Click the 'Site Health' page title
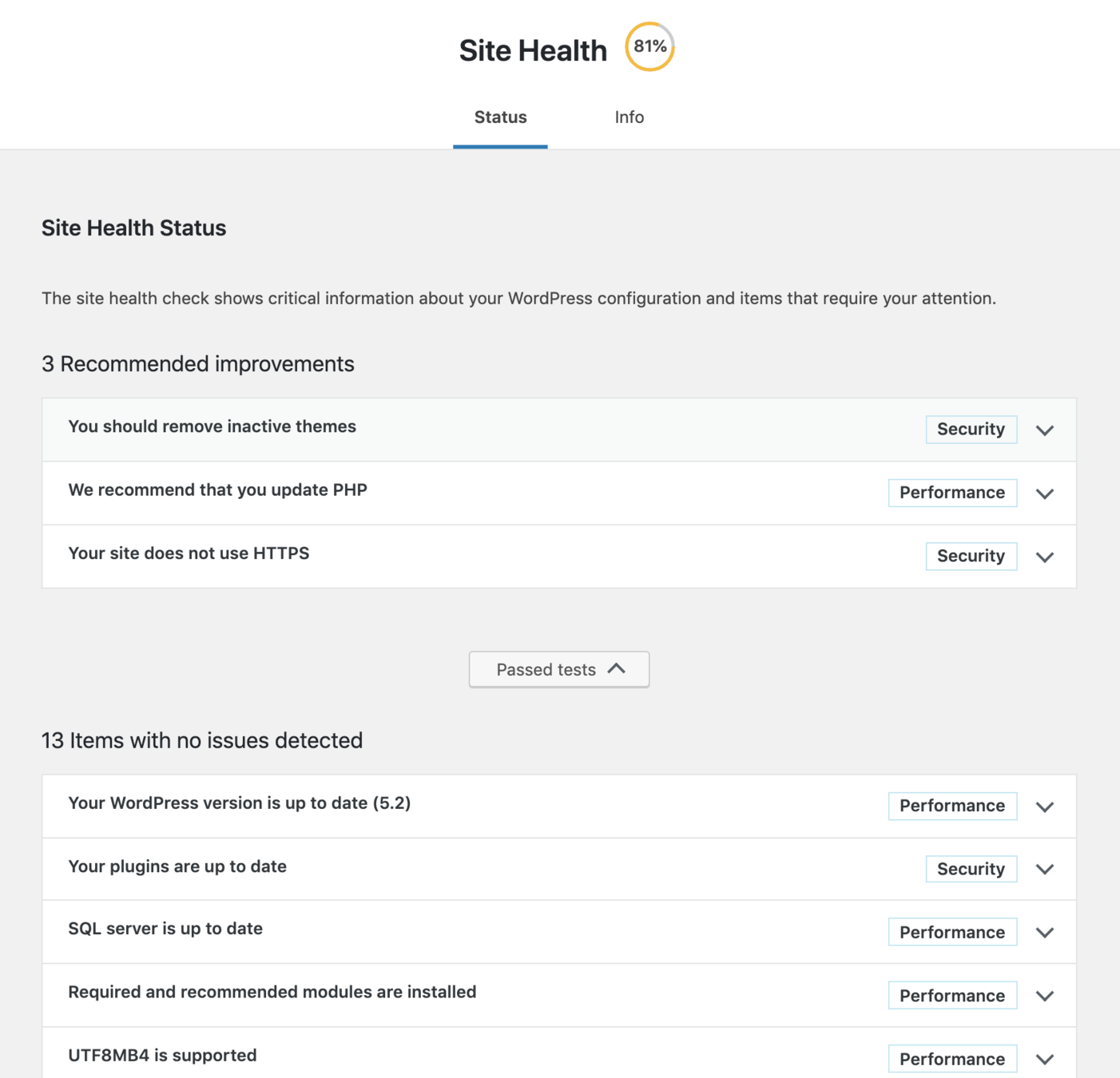This screenshot has width=1120, height=1078. 533,50
